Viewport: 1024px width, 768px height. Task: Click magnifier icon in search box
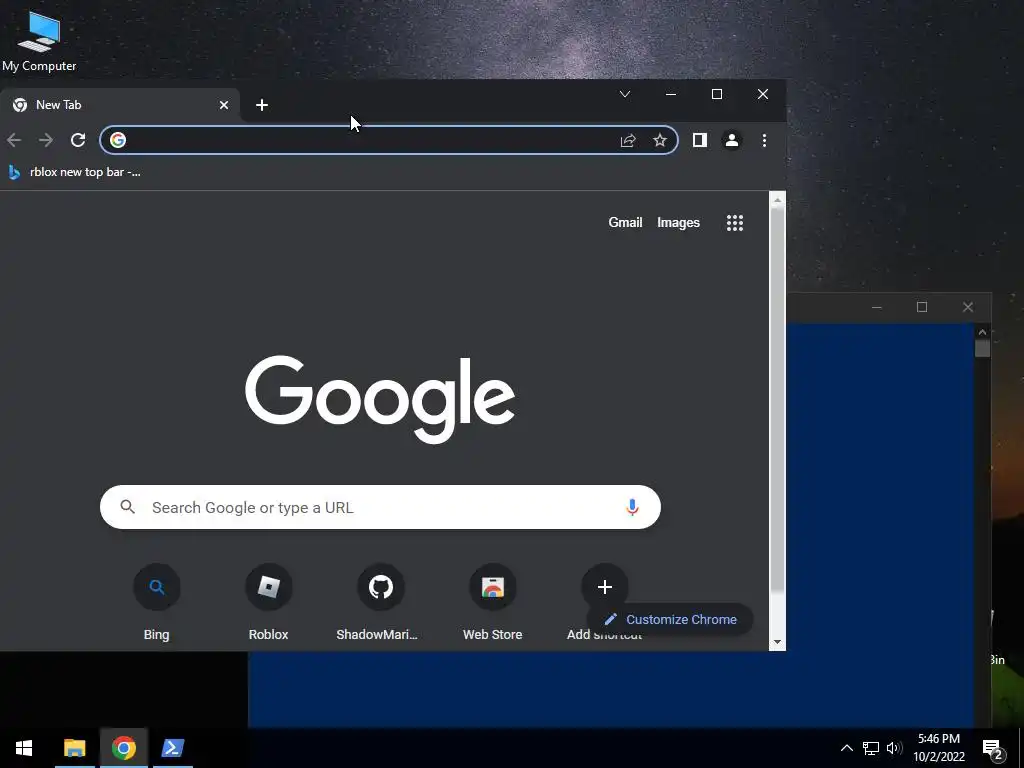point(128,507)
